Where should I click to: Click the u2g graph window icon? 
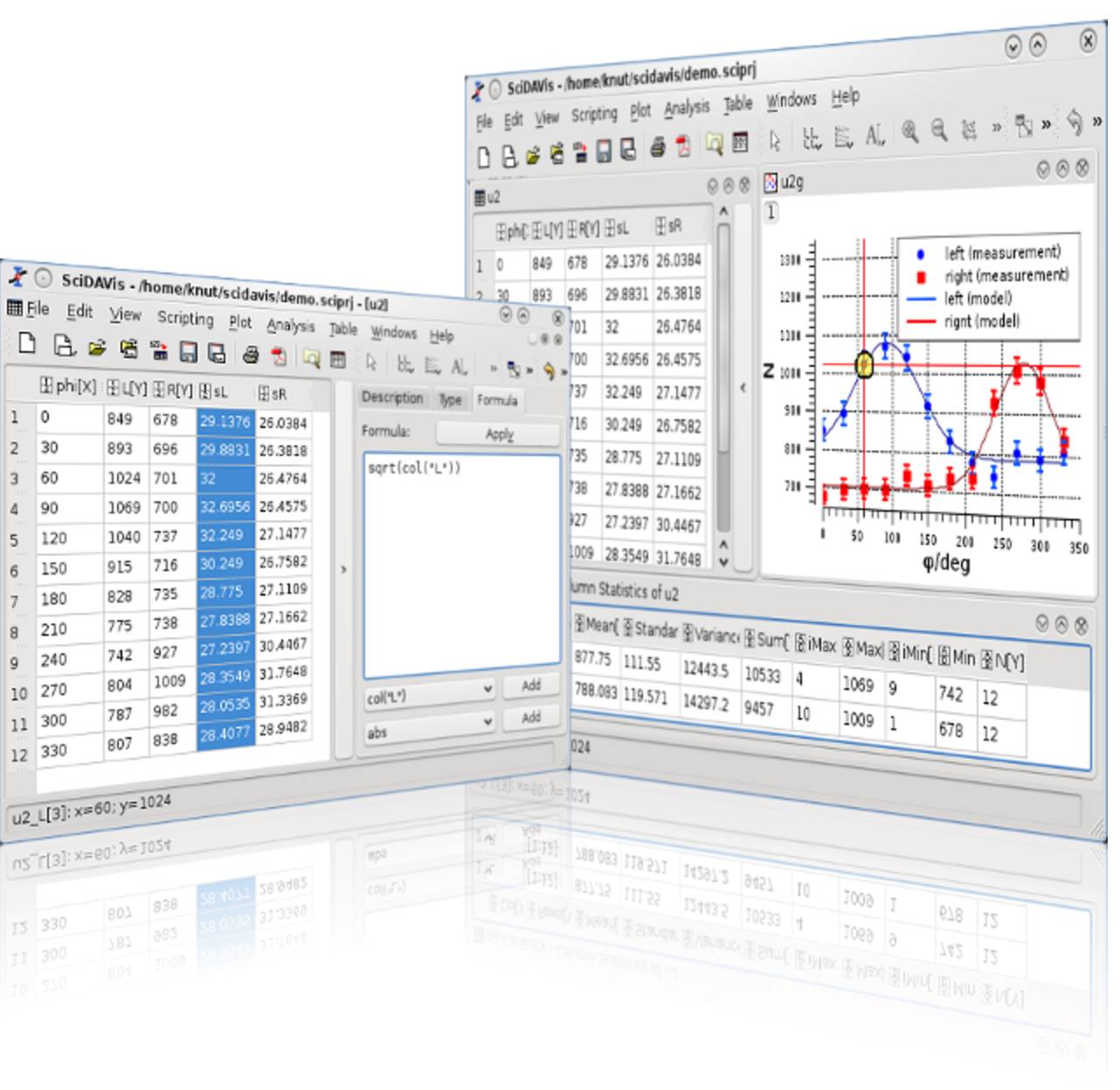(771, 182)
